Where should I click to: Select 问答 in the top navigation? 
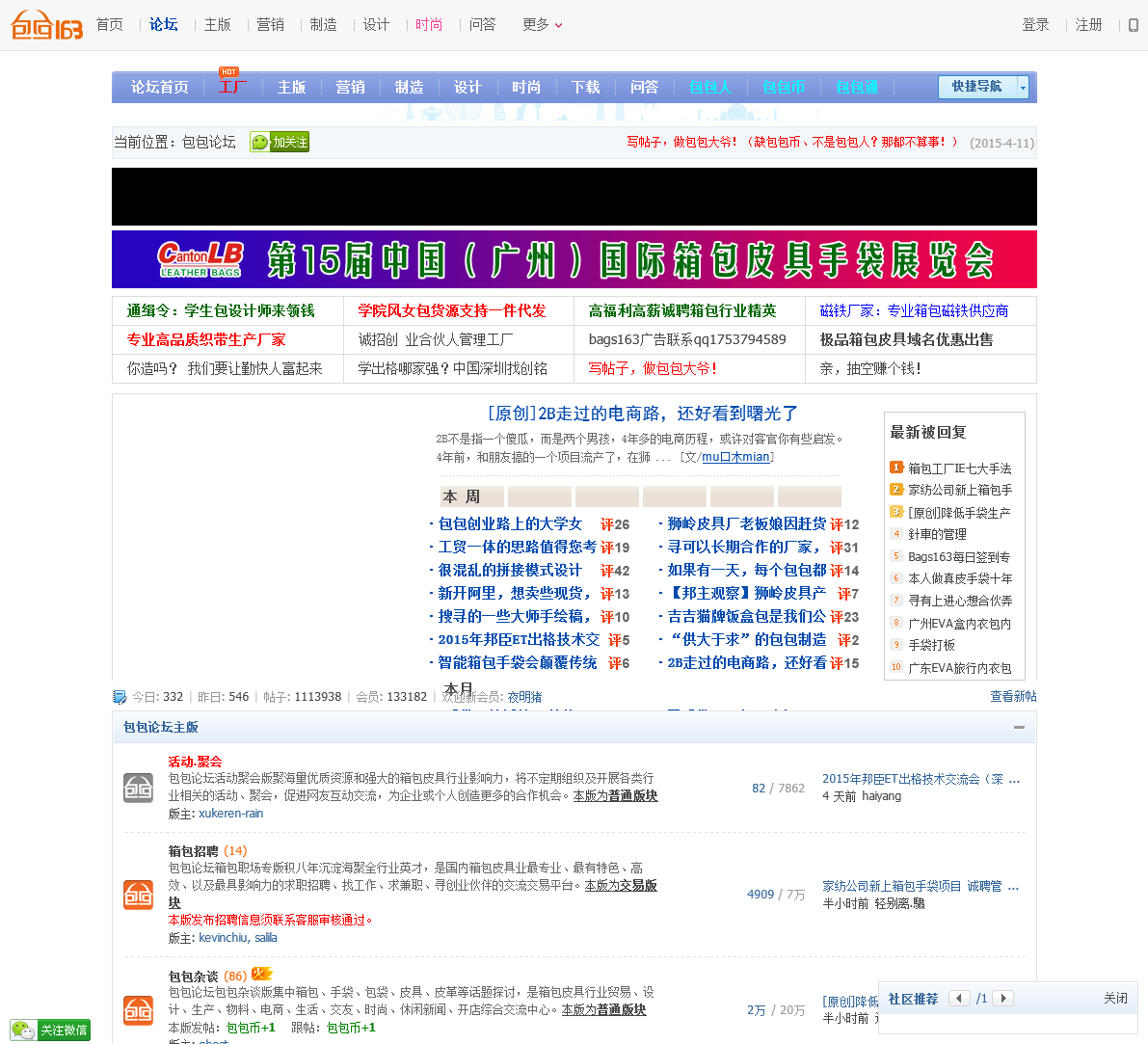482,25
